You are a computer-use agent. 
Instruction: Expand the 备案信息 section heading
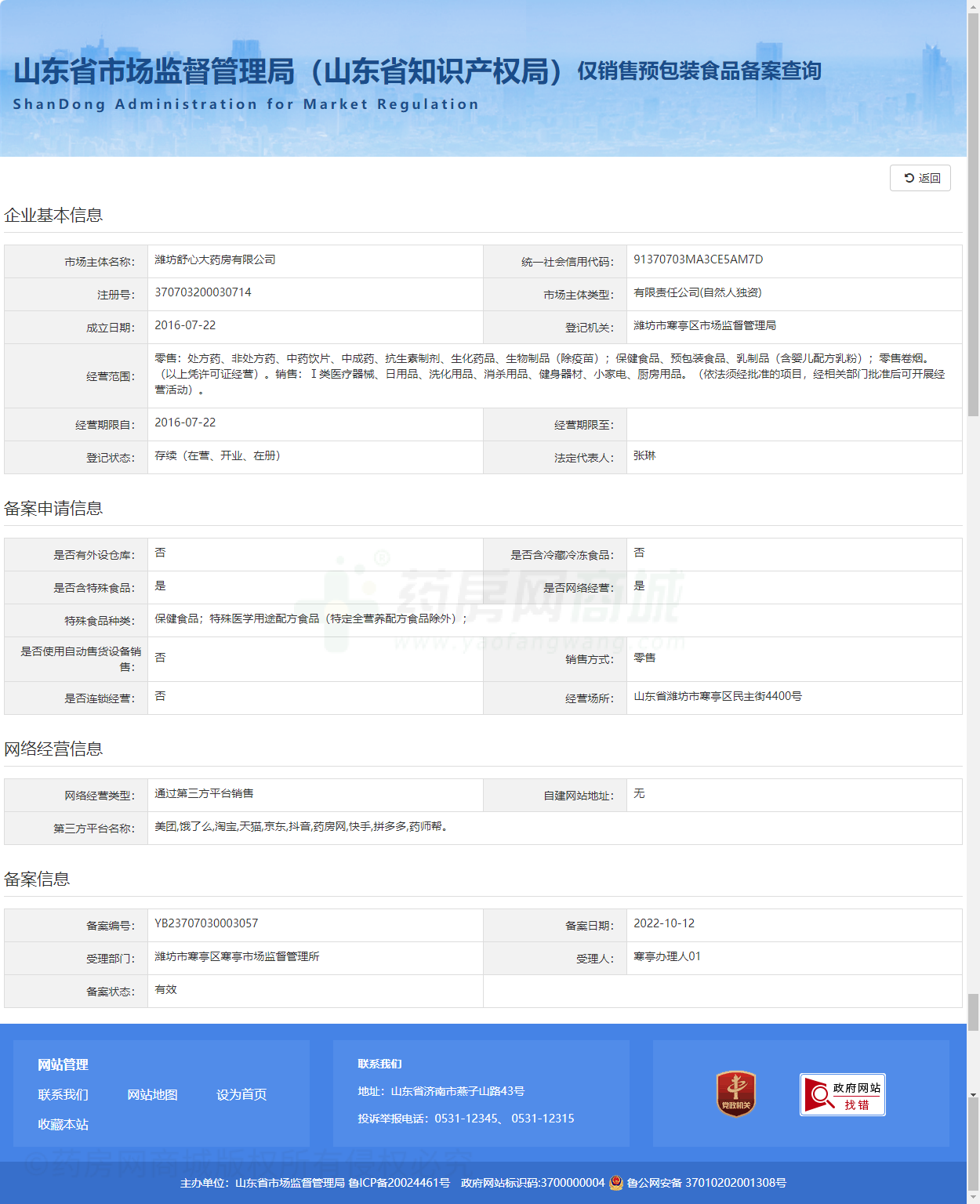click(36, 879)
